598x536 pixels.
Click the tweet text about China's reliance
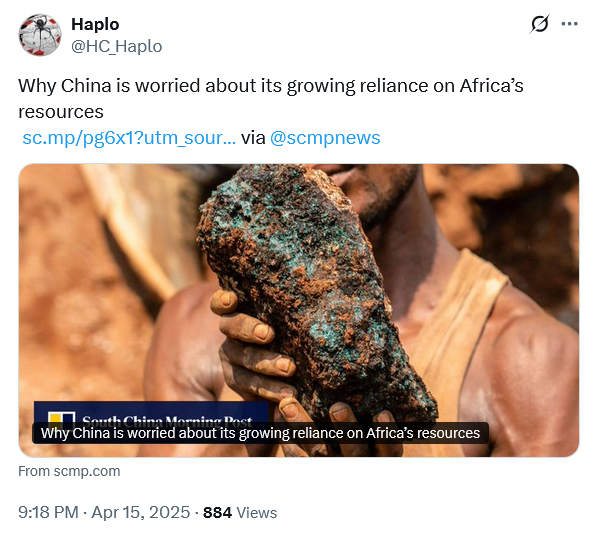[x=271, y=98]
